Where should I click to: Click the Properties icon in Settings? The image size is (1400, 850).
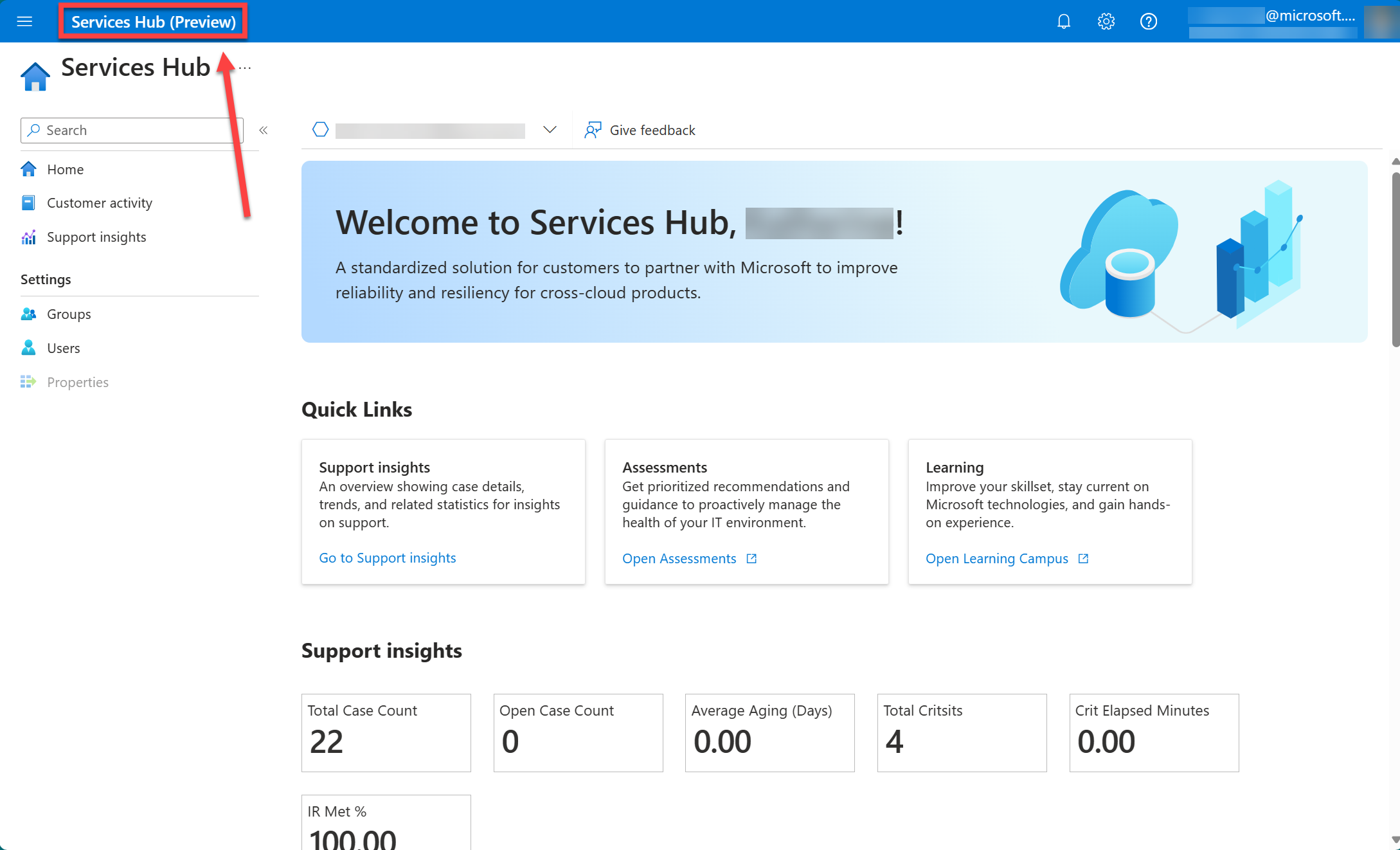[29, 381]
